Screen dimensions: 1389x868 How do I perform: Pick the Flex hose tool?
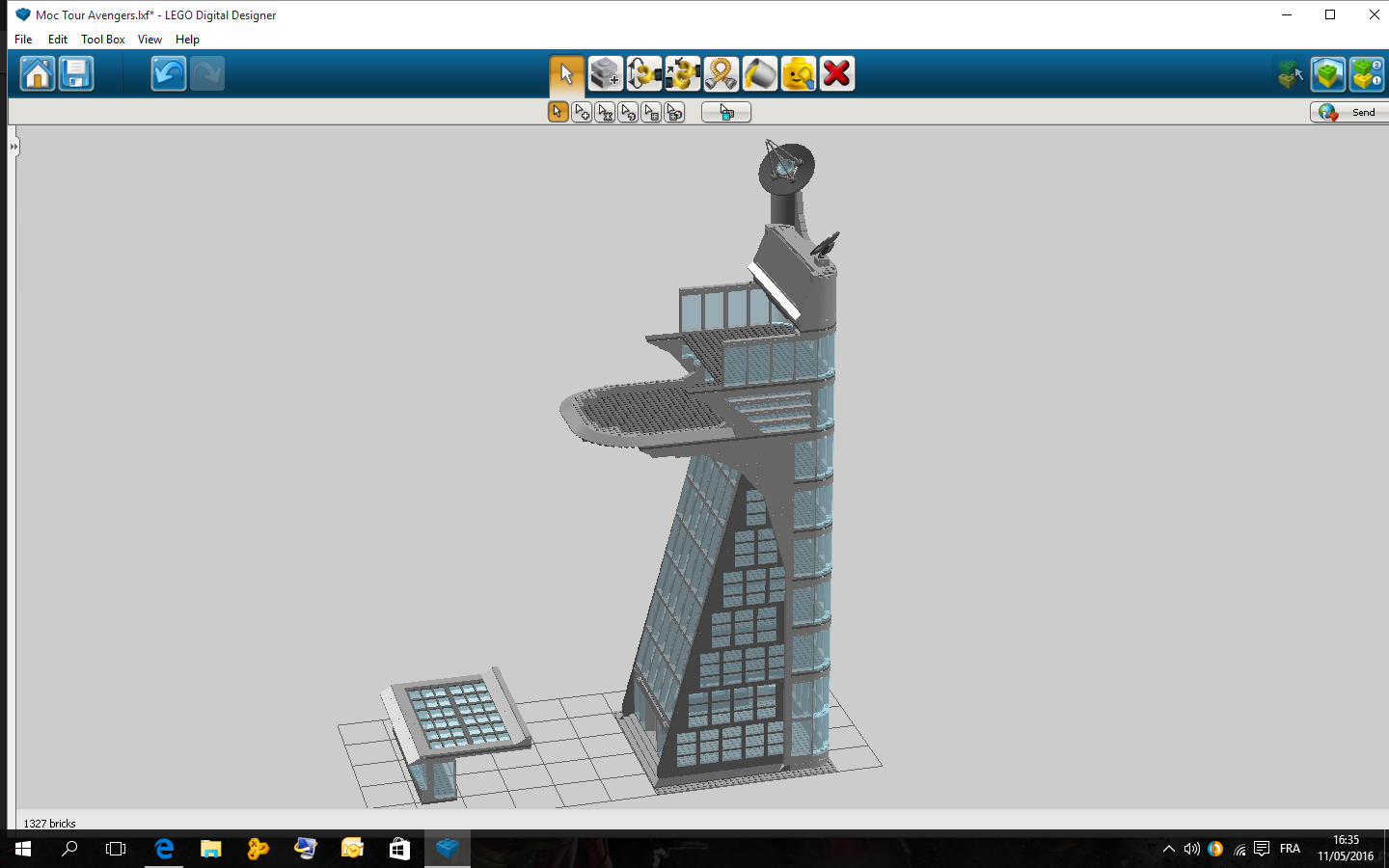(x=721, y=73)
